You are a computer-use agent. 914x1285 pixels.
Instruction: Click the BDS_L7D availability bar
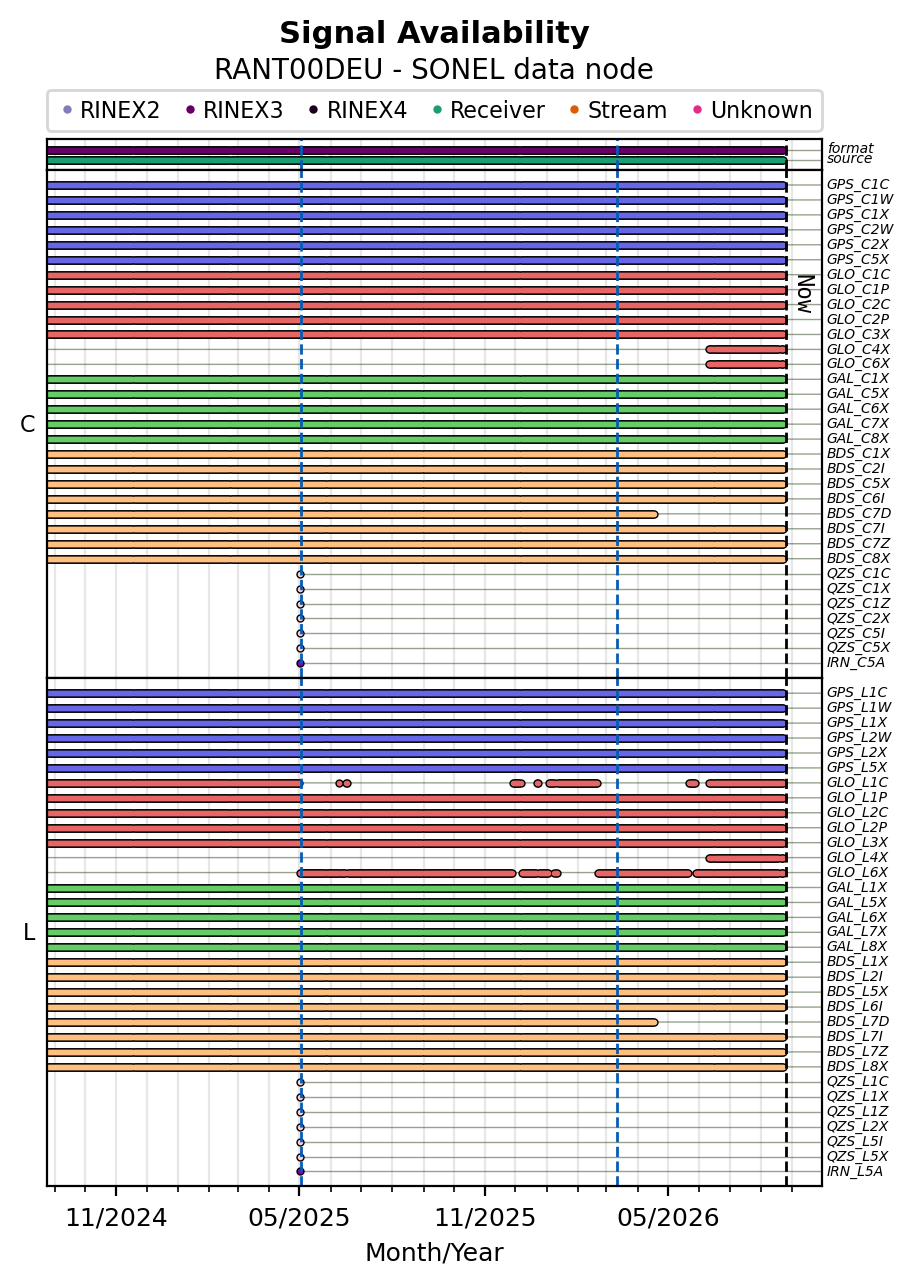(x=352, y=1022)
